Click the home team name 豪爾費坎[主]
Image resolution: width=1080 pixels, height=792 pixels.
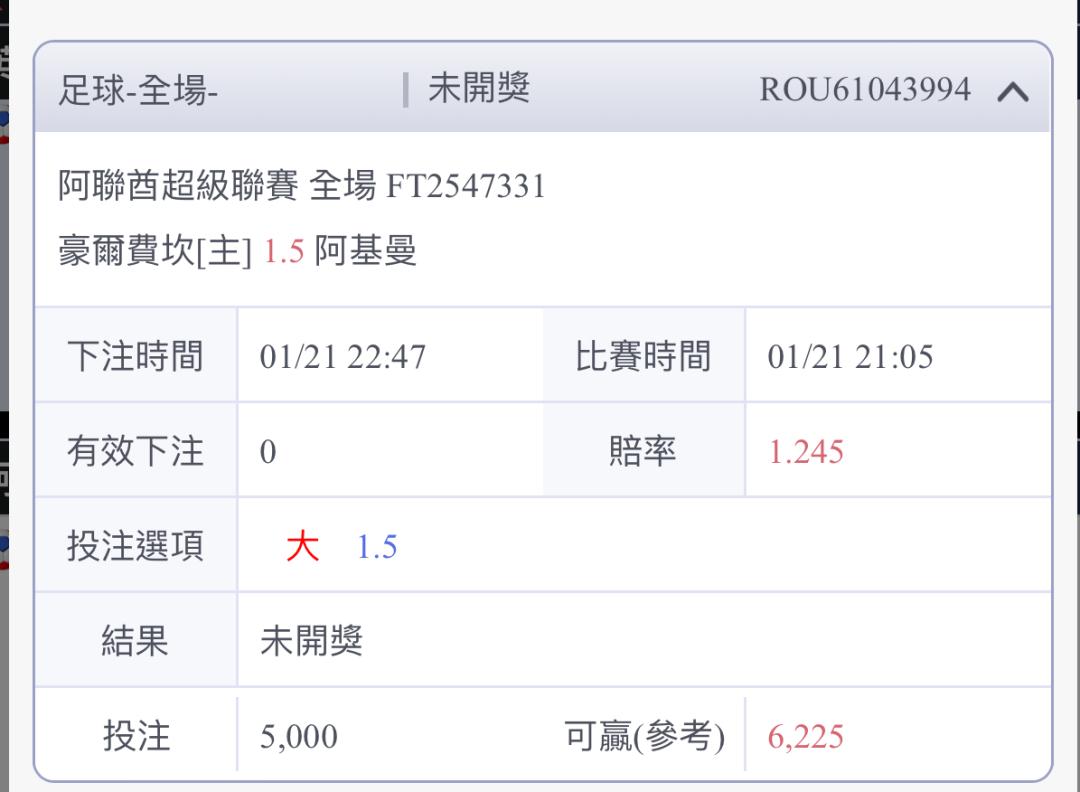click(x=155, y=251)
